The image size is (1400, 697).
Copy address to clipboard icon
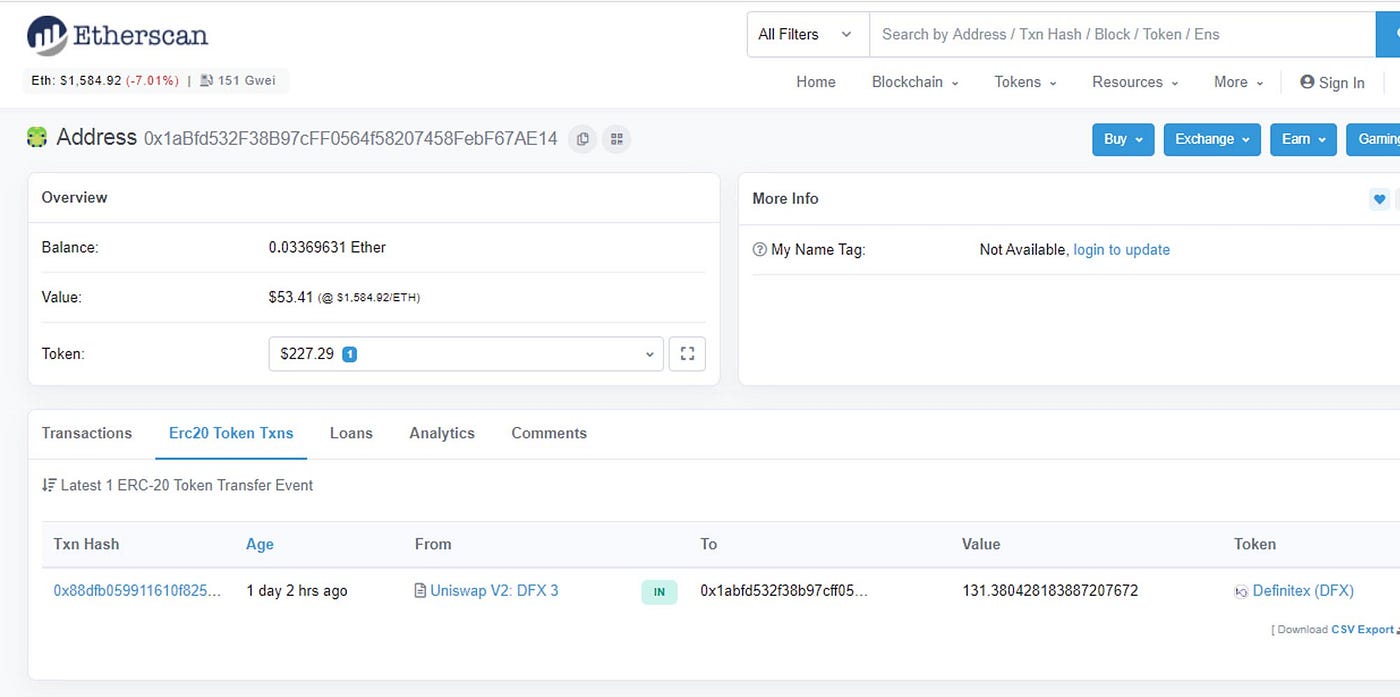click(583, 139)
